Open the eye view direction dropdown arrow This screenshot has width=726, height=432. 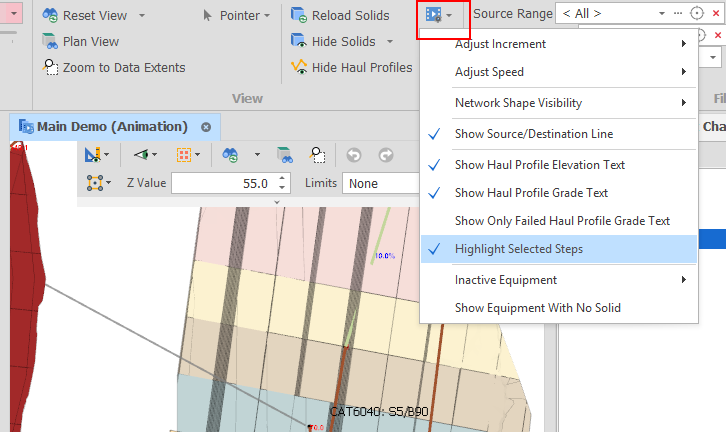(155, 154)
